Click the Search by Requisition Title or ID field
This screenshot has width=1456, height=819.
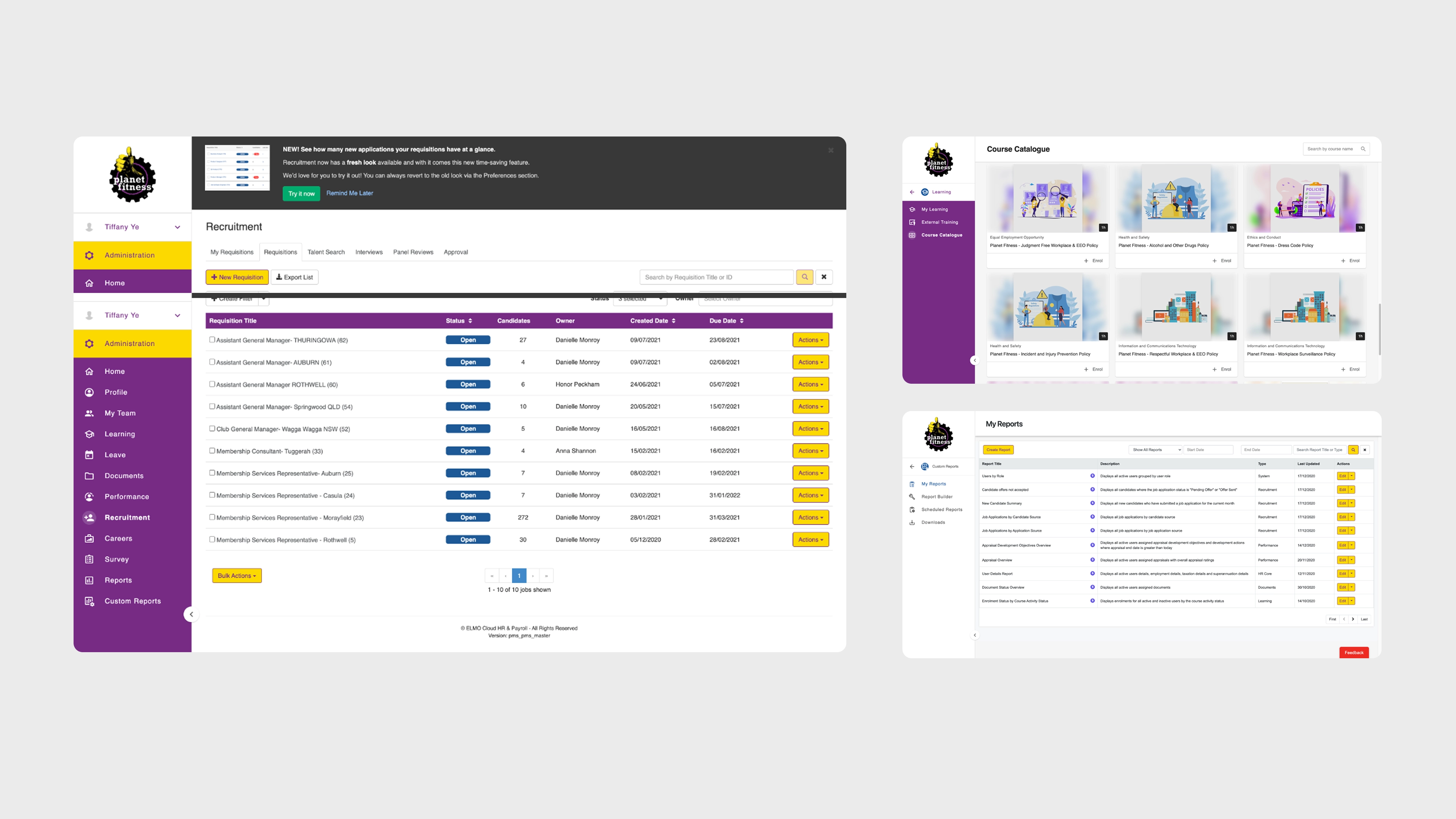717,277
